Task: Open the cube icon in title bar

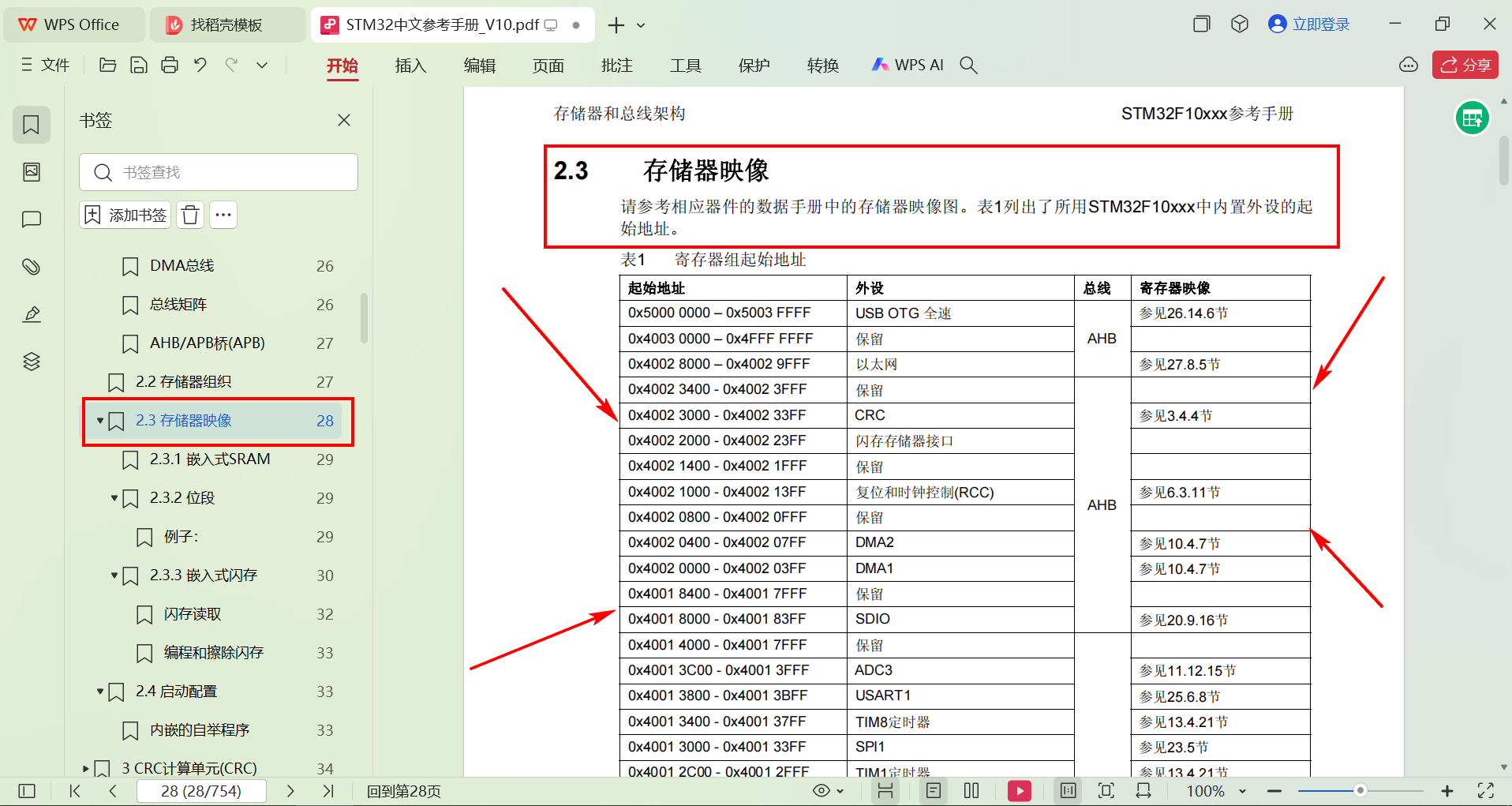Action: click(x=1240, y=24)
